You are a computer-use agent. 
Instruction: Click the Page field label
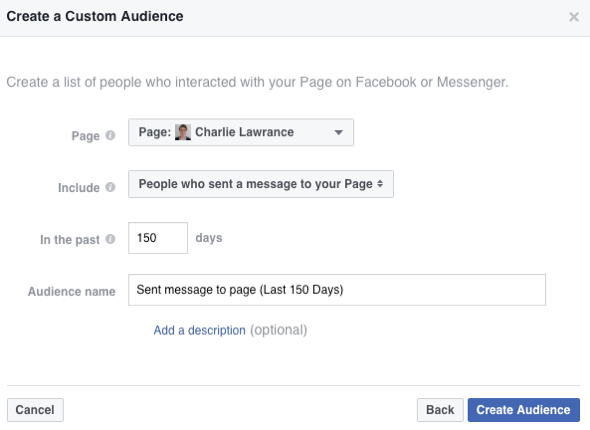pos(85,136)
